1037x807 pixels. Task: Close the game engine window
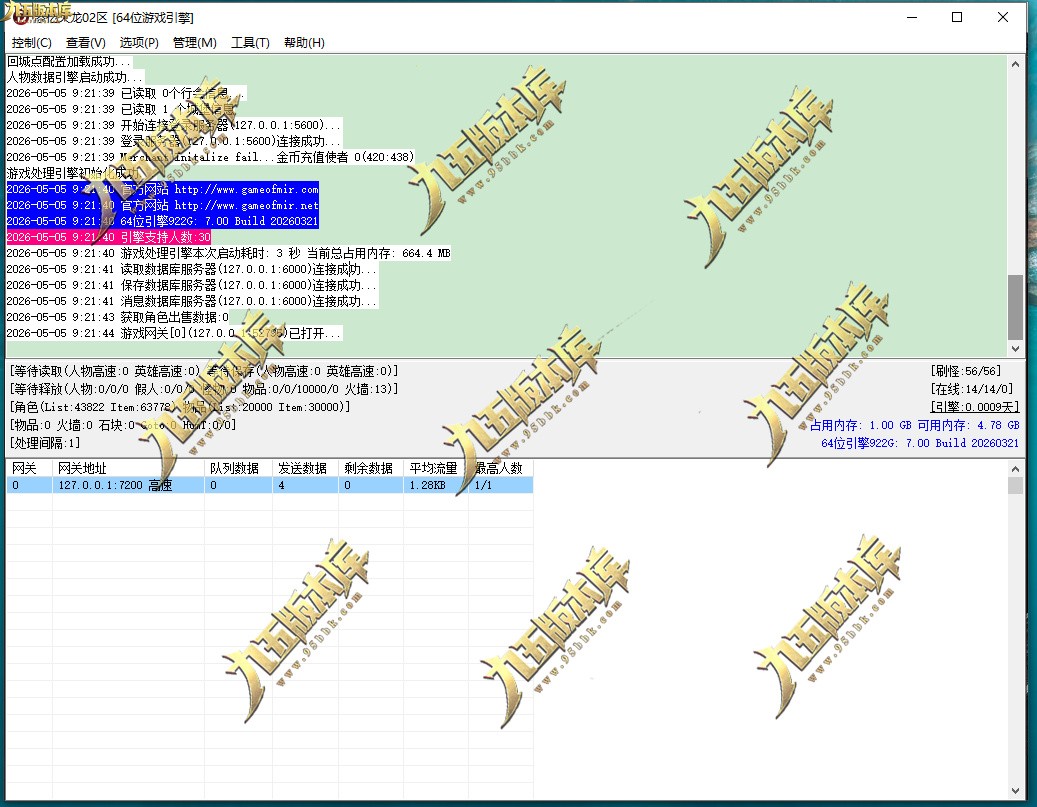click(1003, 17)
